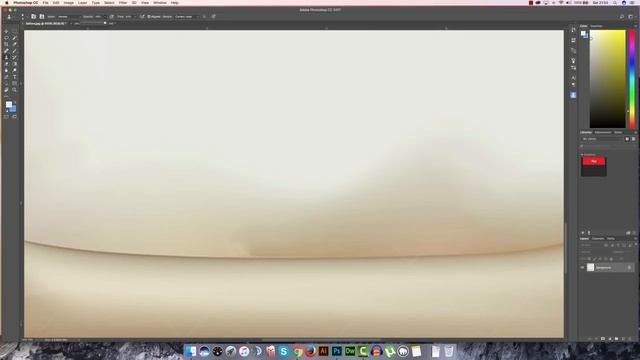
Task: Select the Move tool
Action: point(6,31)
